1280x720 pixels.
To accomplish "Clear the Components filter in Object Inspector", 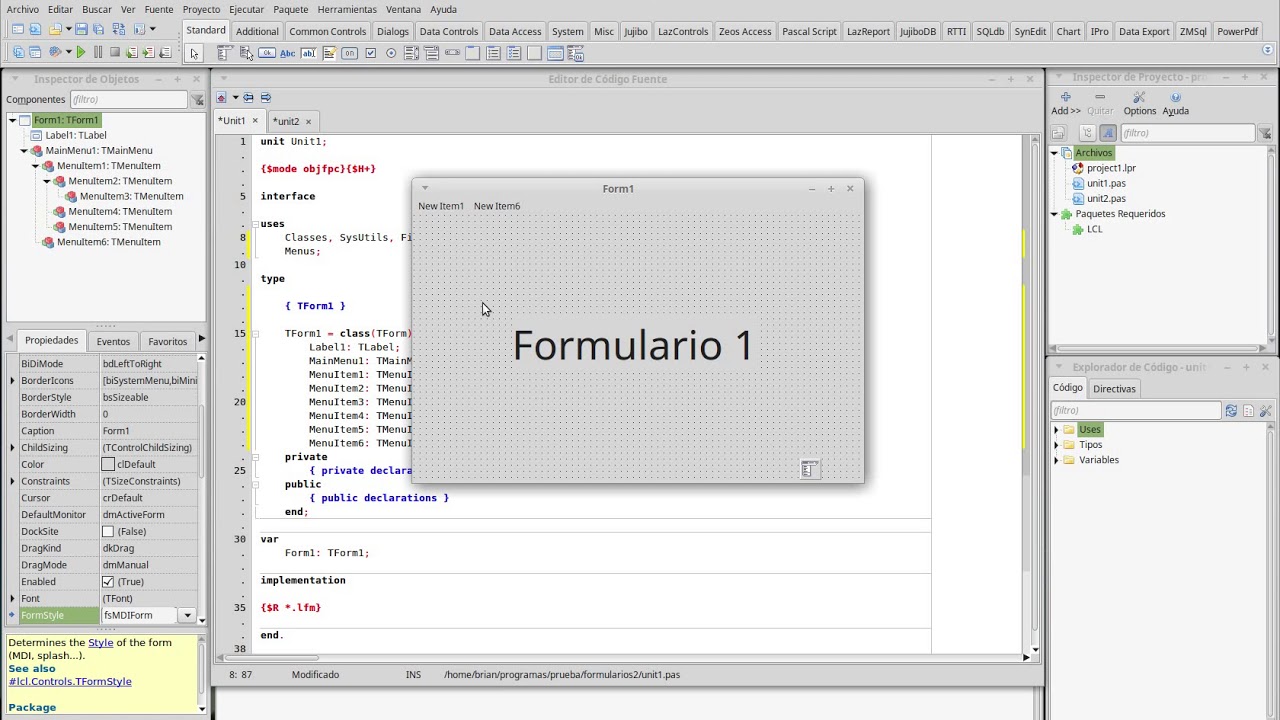I will 197,100.
